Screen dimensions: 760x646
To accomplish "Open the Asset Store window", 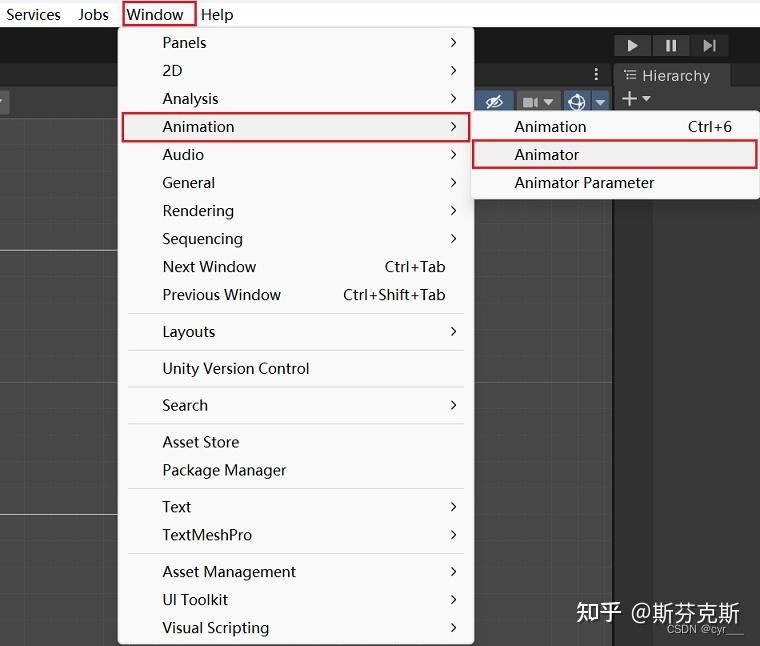I will [296, 442].
